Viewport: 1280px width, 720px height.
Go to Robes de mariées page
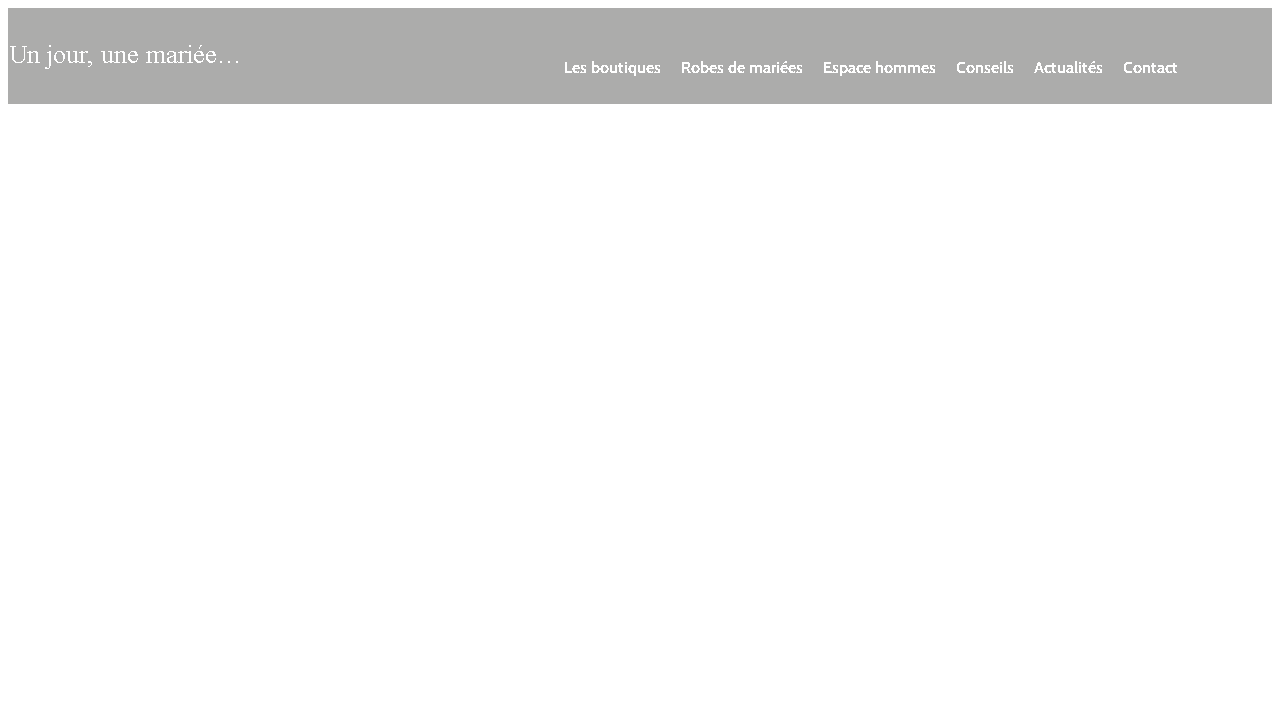[741, 67]
